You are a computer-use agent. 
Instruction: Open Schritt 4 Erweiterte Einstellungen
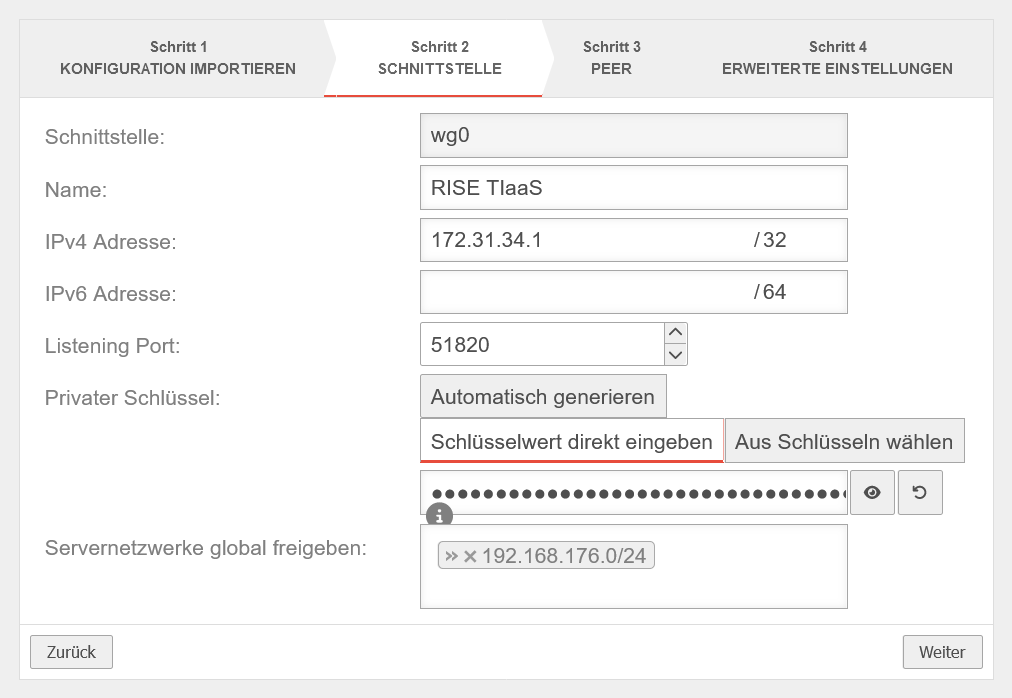click(837, 58)
